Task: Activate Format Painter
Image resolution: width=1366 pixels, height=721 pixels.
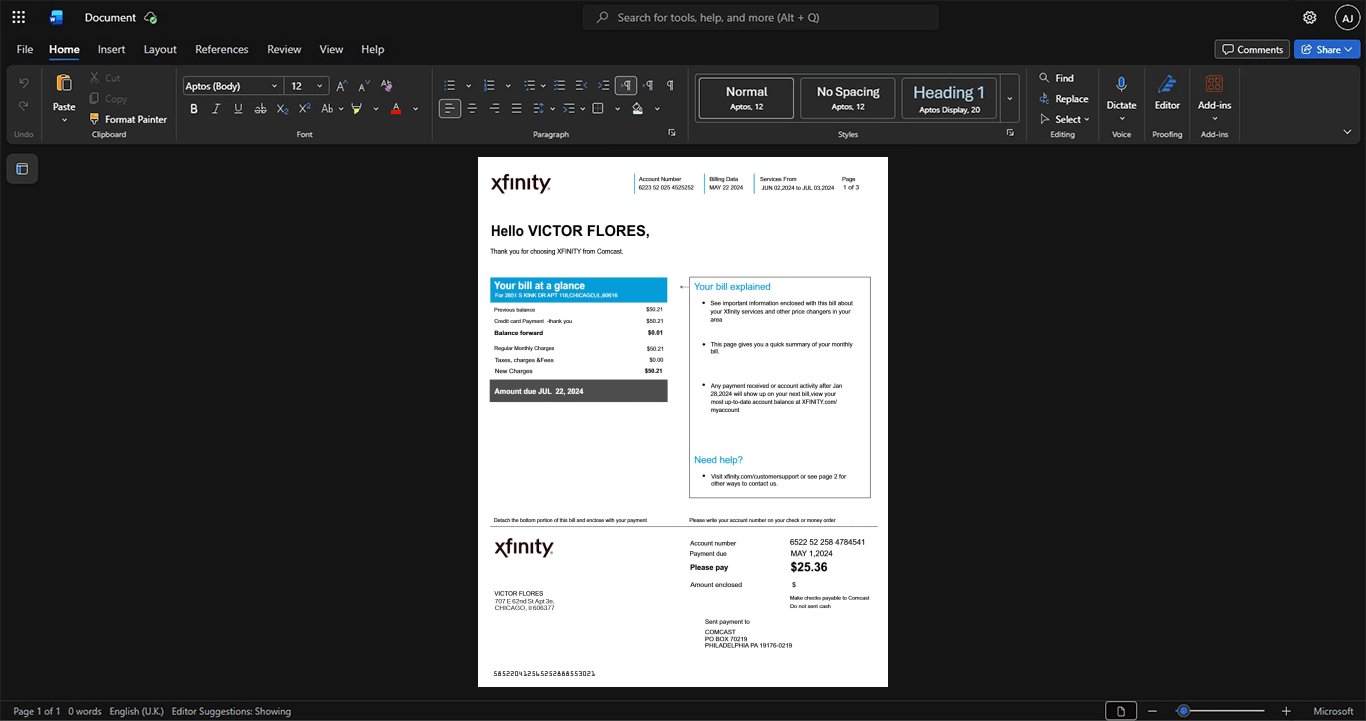Action: (x=128, y=119)
